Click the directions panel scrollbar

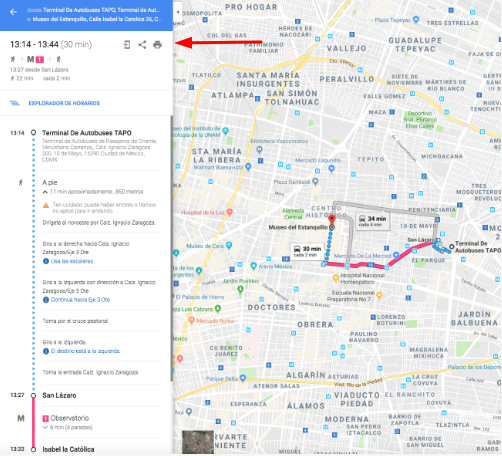click(x=172, y=248)
